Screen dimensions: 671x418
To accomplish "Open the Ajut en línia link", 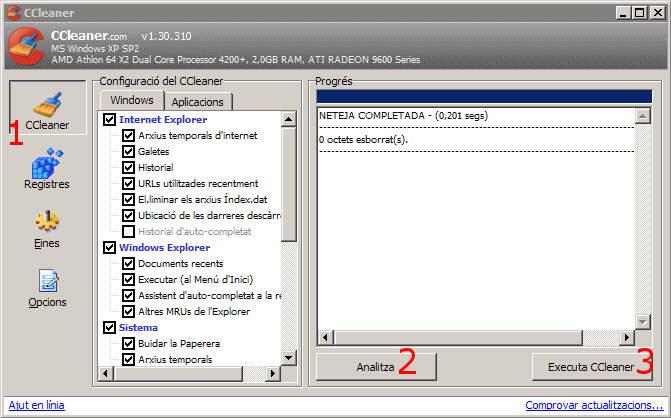I will (37, 405).
